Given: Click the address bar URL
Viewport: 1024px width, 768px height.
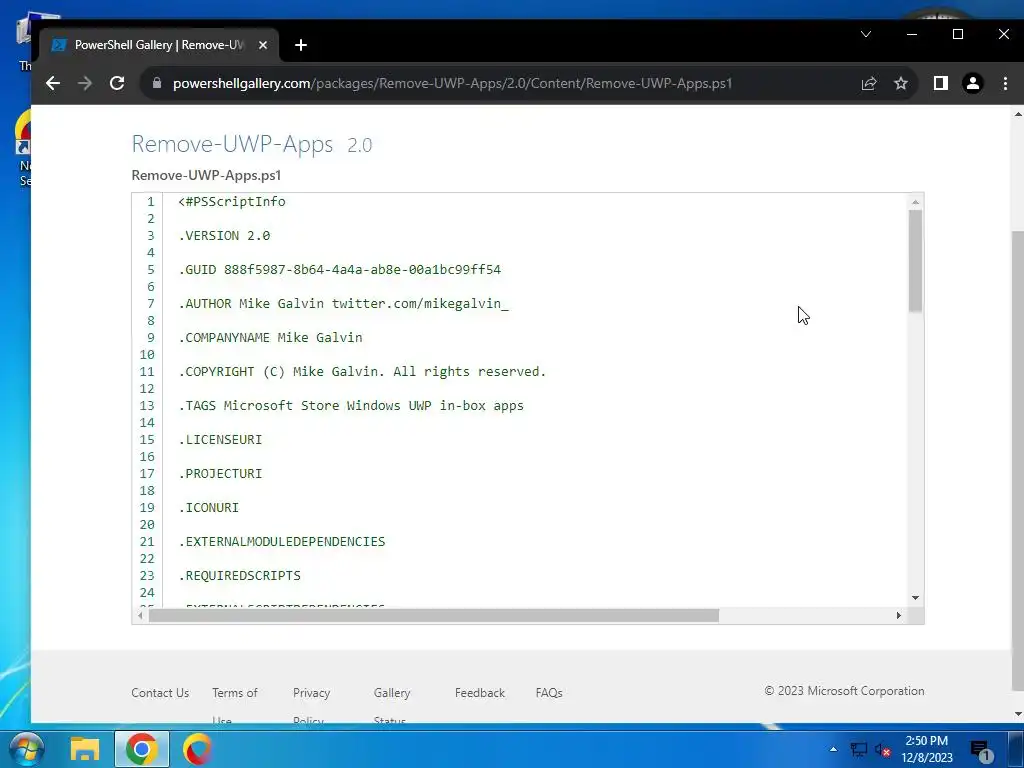Looking at the screenshot, I should click(452, 84).
